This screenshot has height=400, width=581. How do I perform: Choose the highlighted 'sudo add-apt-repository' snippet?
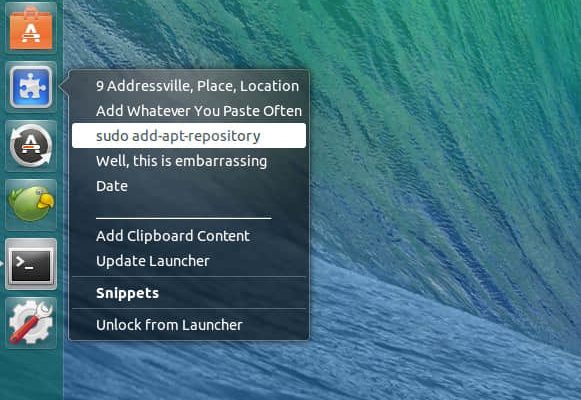tap(189, 136)
